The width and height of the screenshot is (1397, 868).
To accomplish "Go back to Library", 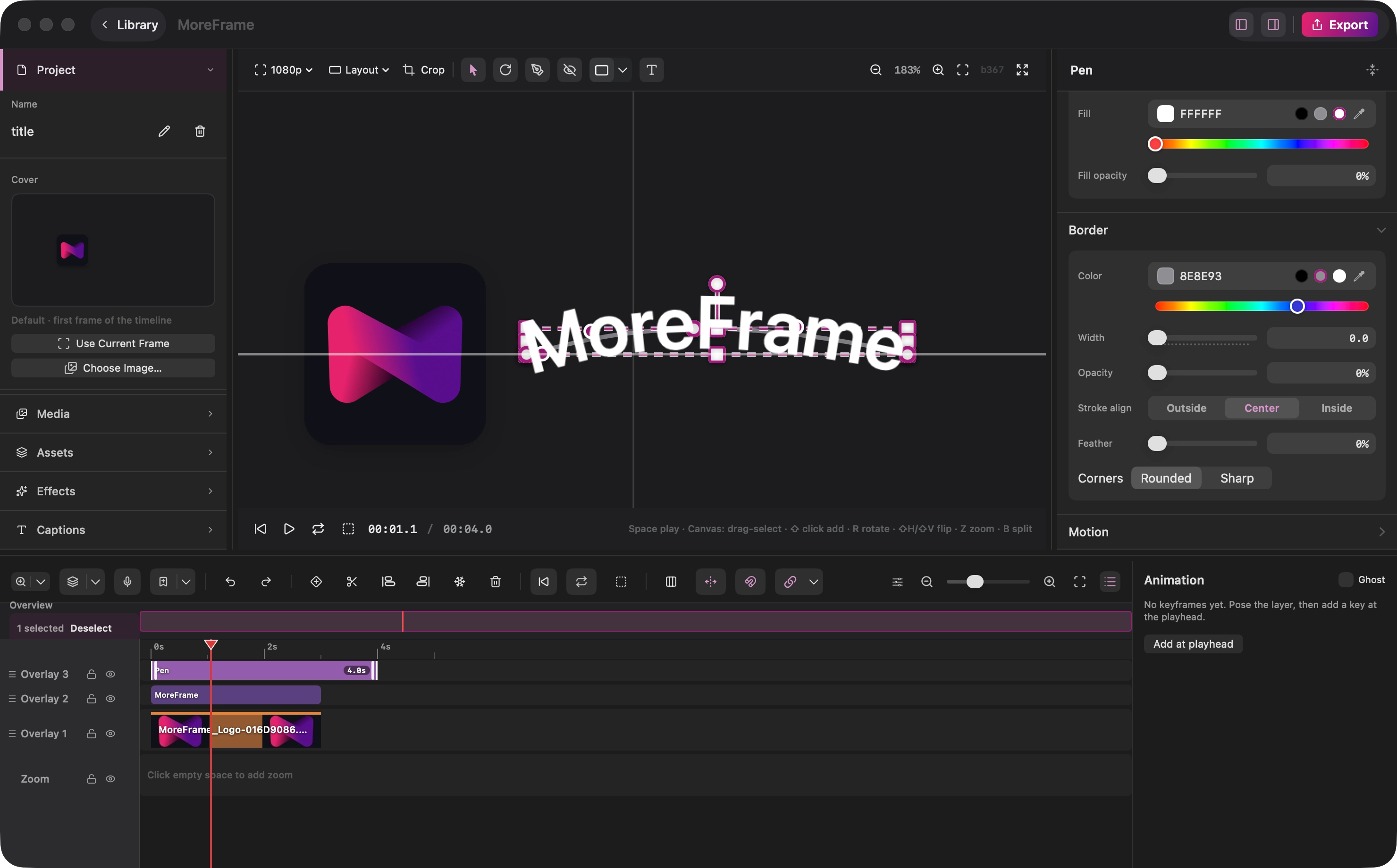I will (x=129, y=25).
